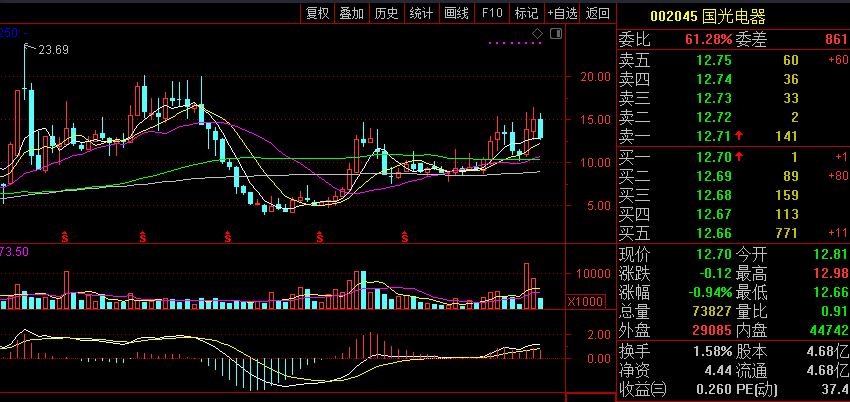Click the 委比 value 61.28%
This screenshot has height=402, width=850.
(x=709, y=39)
